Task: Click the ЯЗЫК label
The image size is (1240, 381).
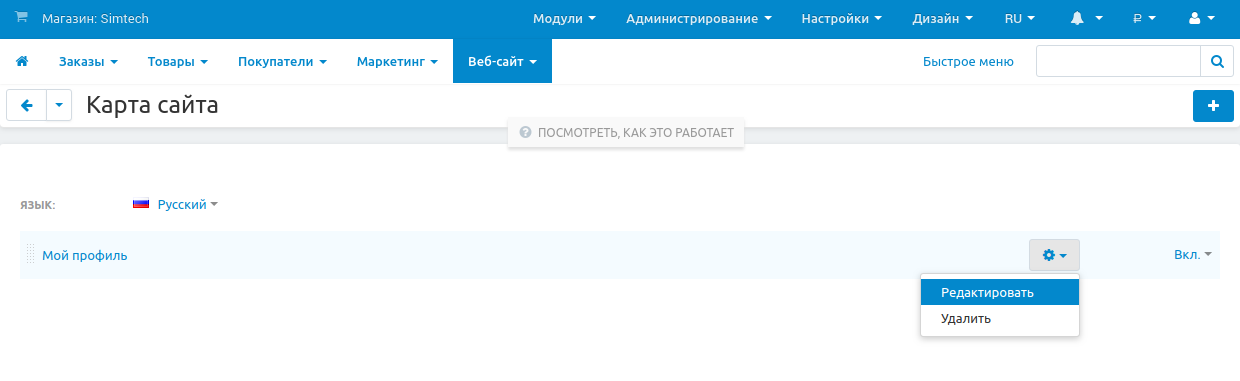Action: click(x=38, y=205)
